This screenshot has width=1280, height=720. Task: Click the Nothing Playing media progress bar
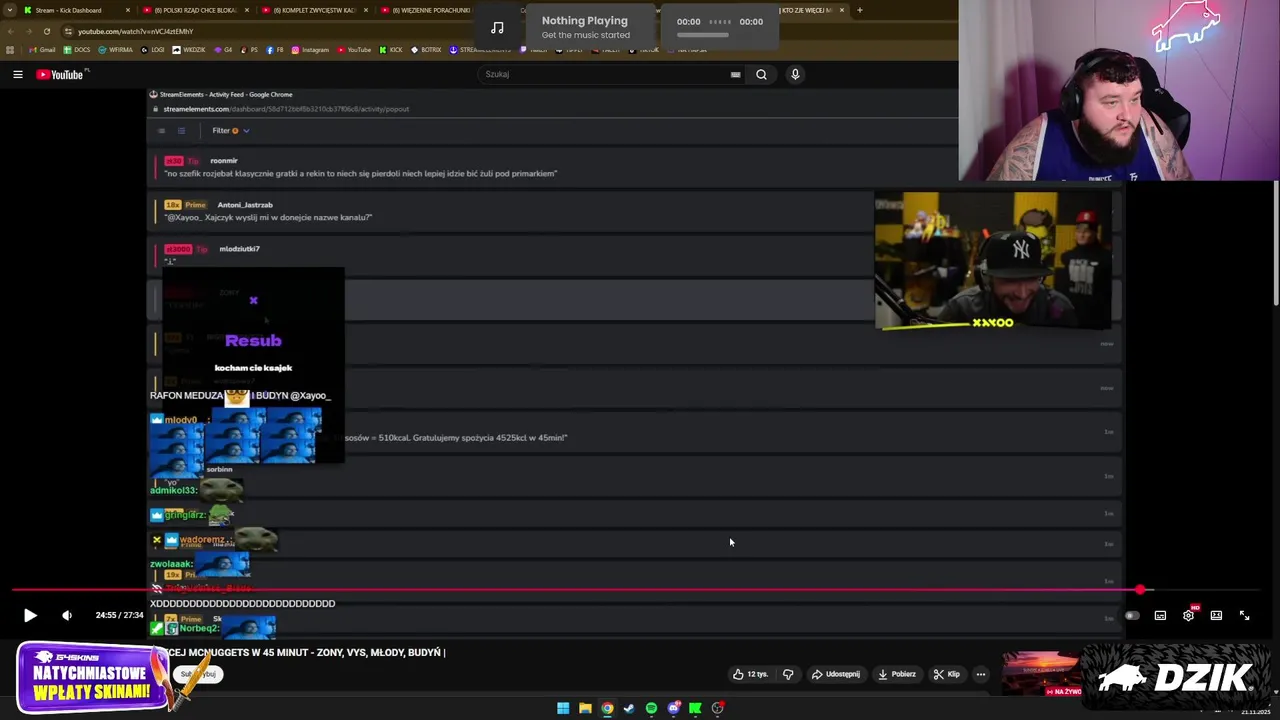(x=703, y=35)
